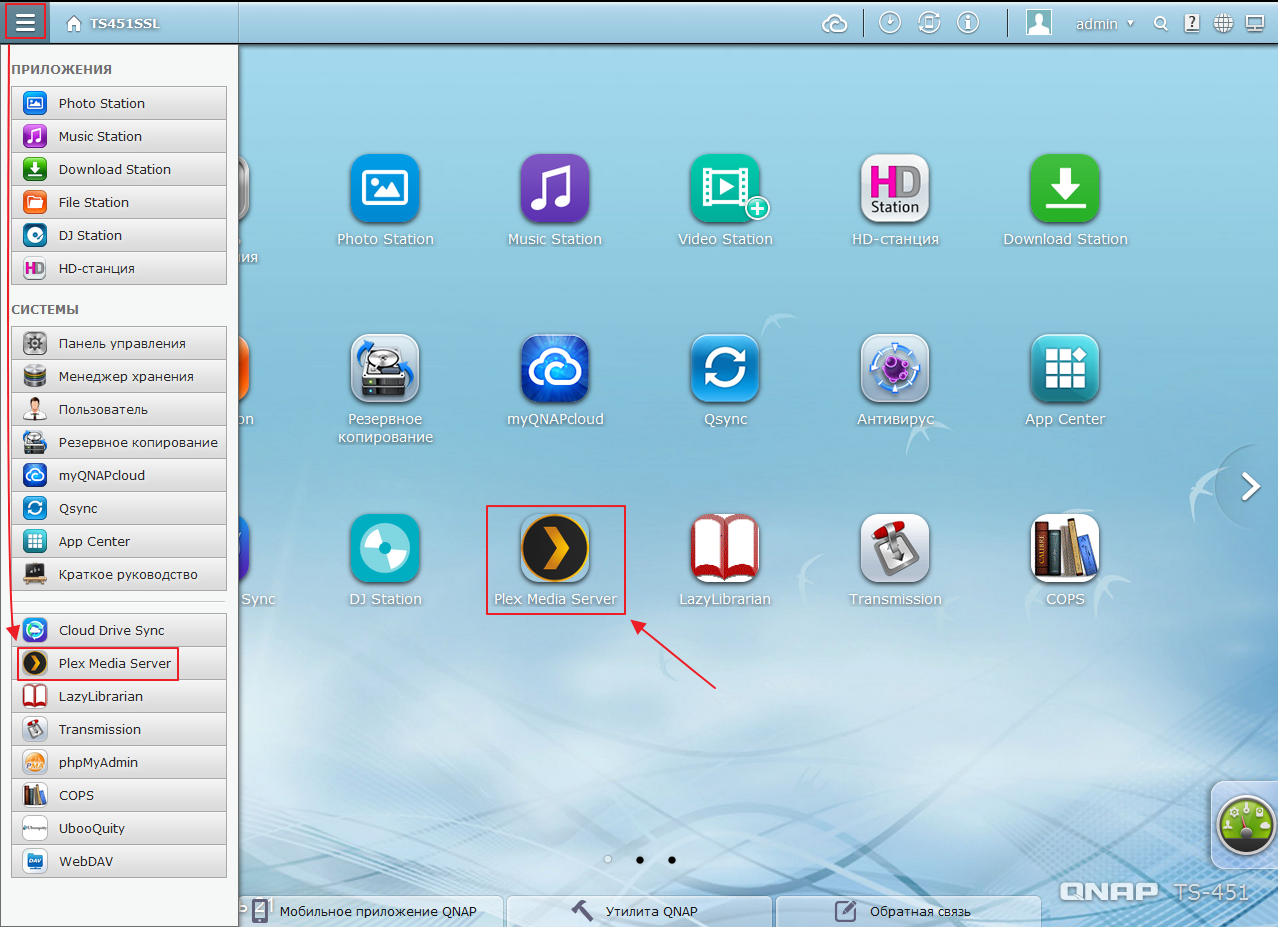
Task: Open COPS in the side menu
Action: [x=119, y=795]
